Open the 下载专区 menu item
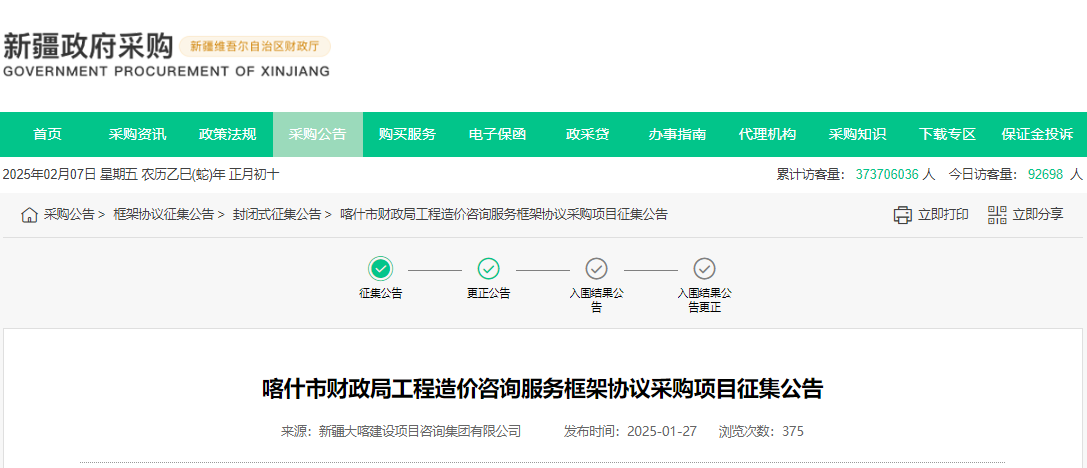The width and height of the screenshot is (1087, 468). 947,134
